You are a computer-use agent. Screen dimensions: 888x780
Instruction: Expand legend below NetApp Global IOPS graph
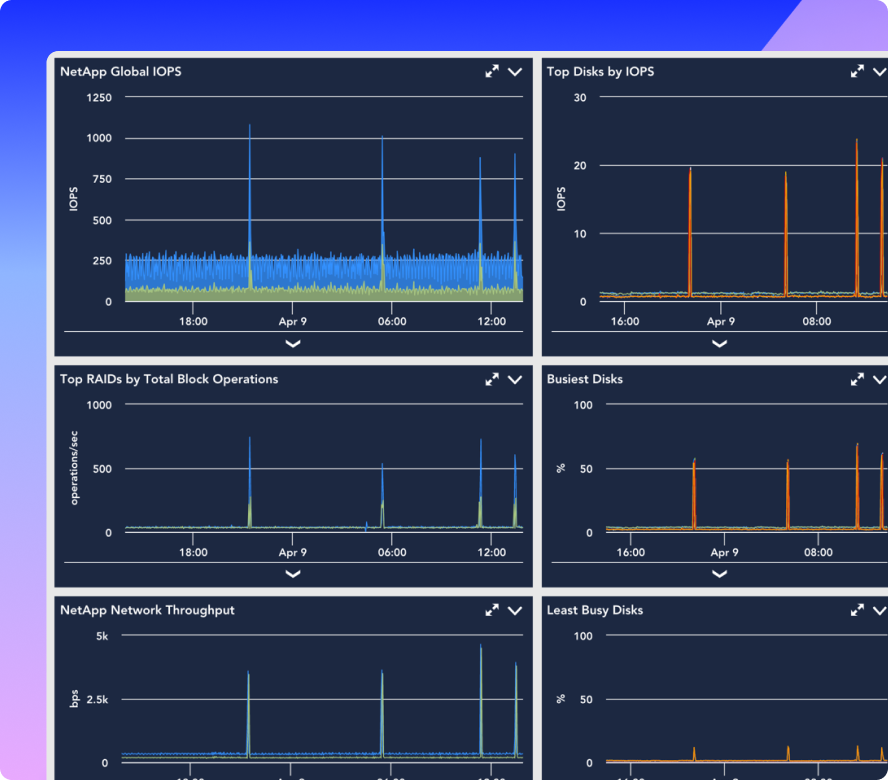(293, 344)
